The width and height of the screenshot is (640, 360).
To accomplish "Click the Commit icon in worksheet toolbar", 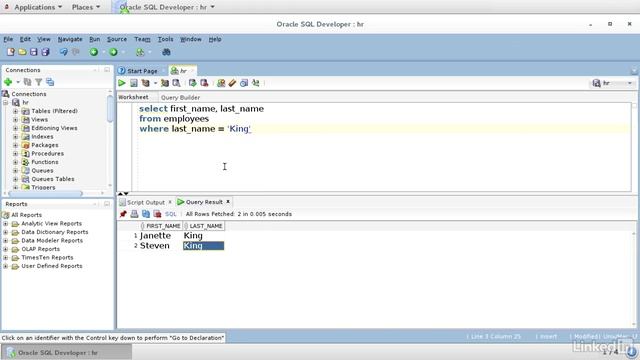I will pos(192,83).
